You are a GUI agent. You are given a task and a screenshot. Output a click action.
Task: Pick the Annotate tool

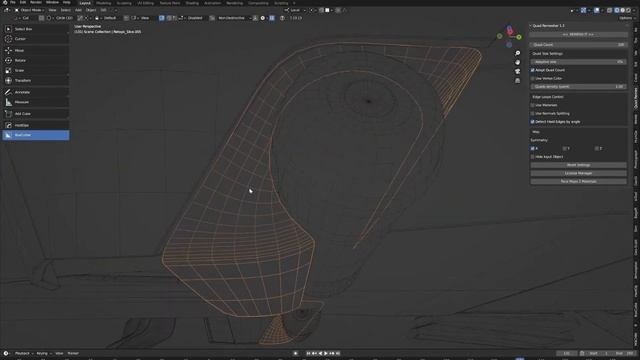pos(36,92)
